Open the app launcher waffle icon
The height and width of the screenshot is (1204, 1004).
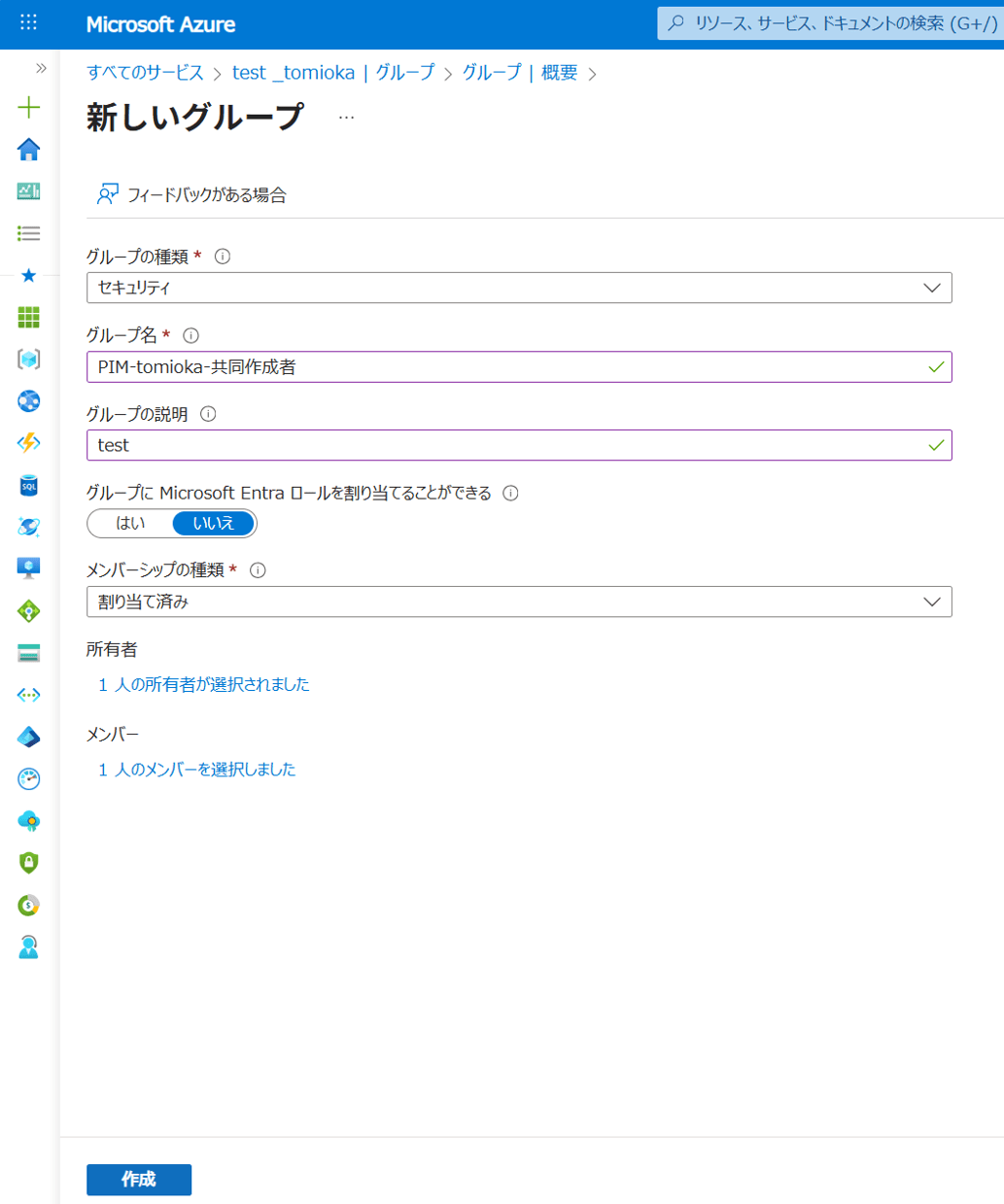coord(29,22)
